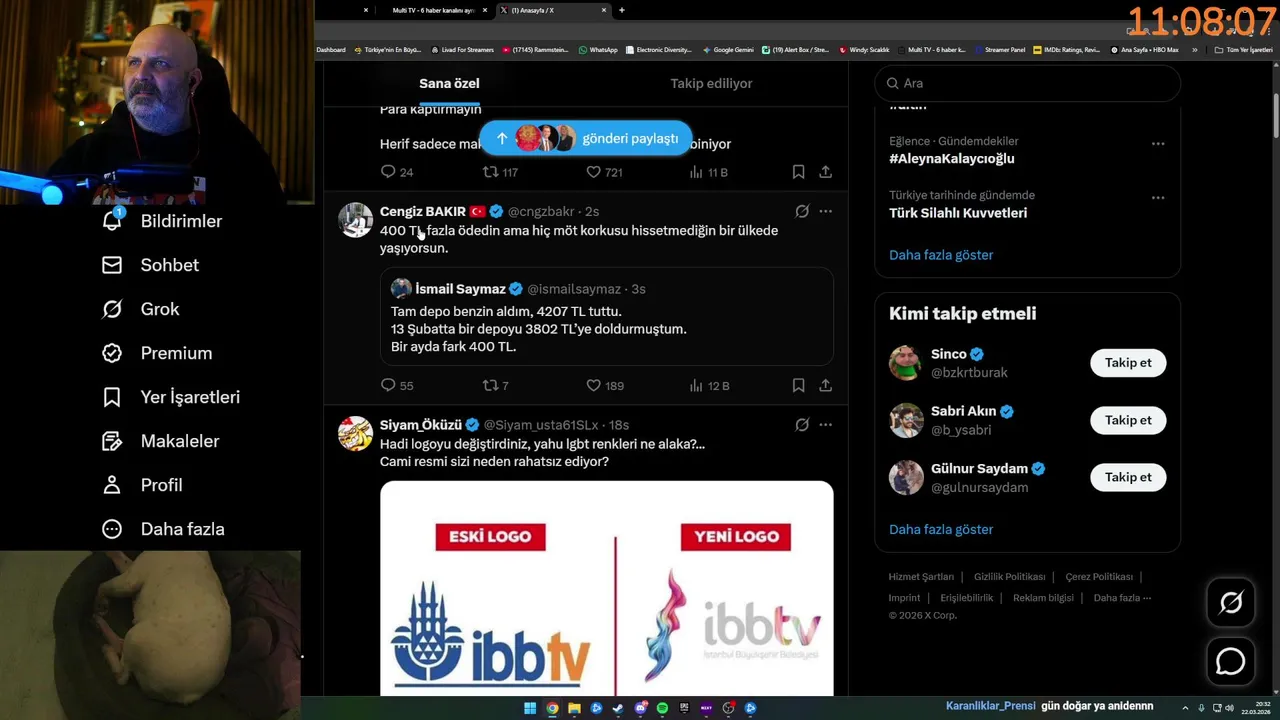
Task: Open Hizmet Şartları link
Action: click(921, 577)
